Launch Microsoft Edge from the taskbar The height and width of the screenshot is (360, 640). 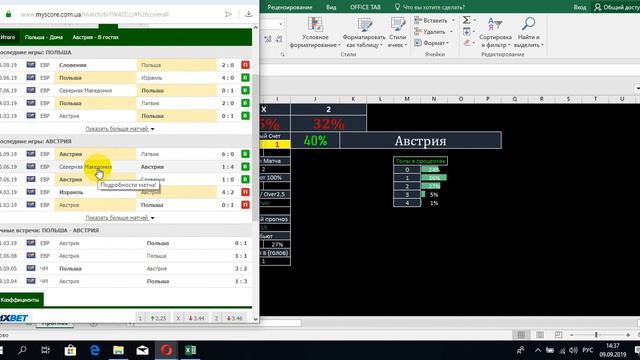(x=95, y=350)
